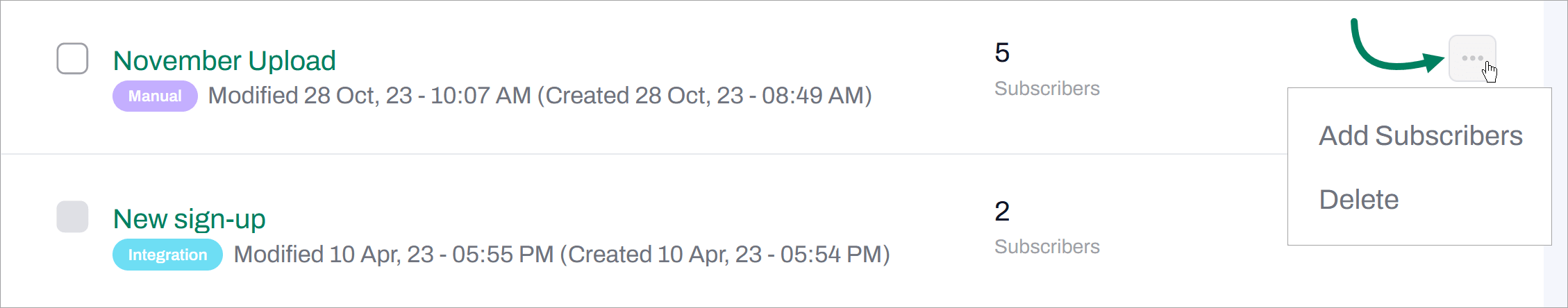
Task: Click Subscribers label under the 2 count
Action: (1046, 247)
